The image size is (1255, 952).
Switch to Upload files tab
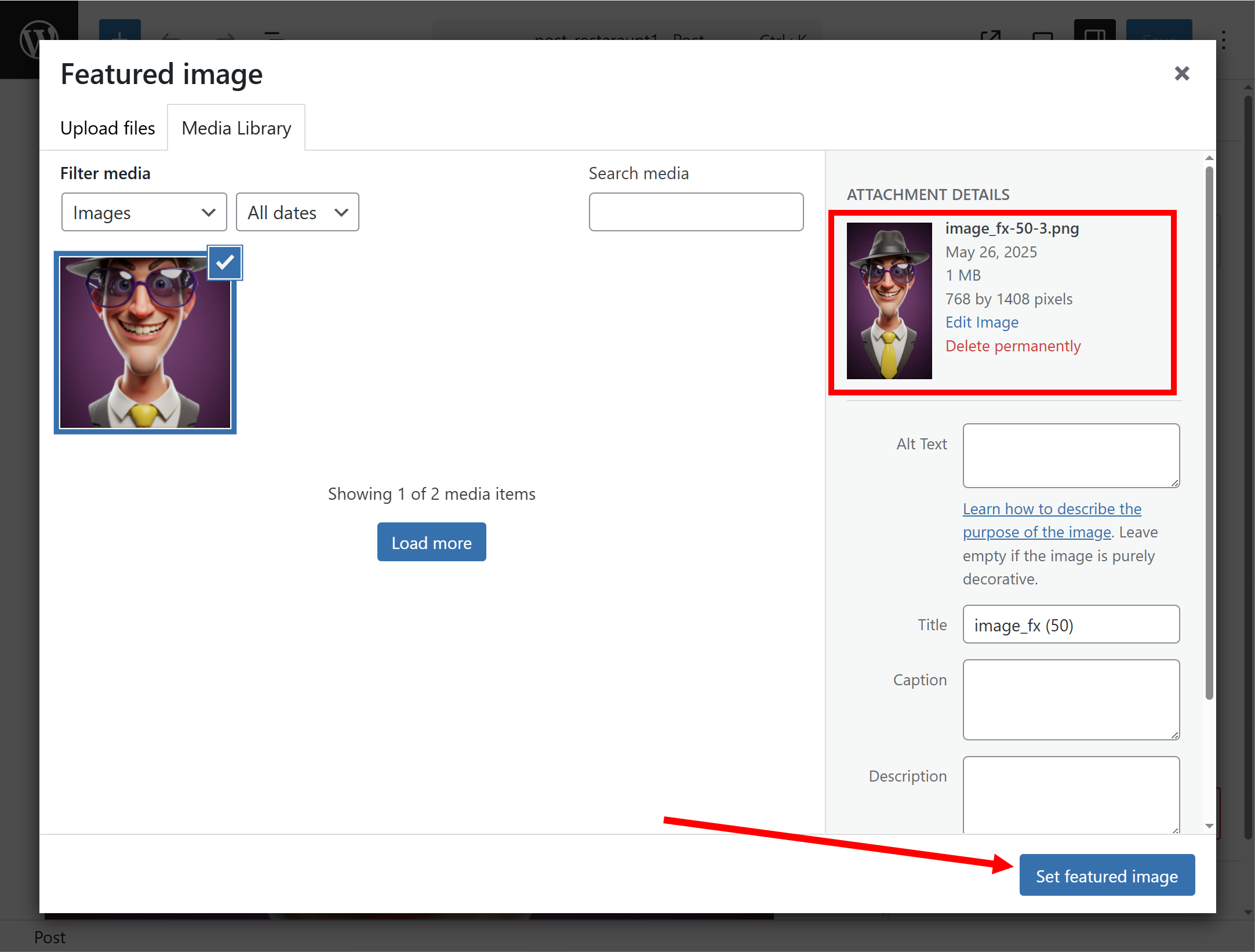pos(108,128)
